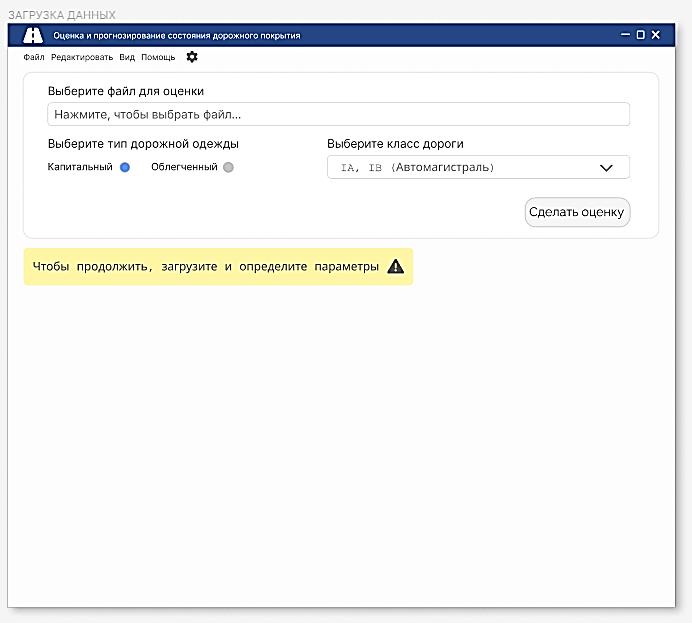This screenshot has height=623, width=692.
Task: Click the Сделать оценку button
Action: pyautogui.click(x=577, y=212)
